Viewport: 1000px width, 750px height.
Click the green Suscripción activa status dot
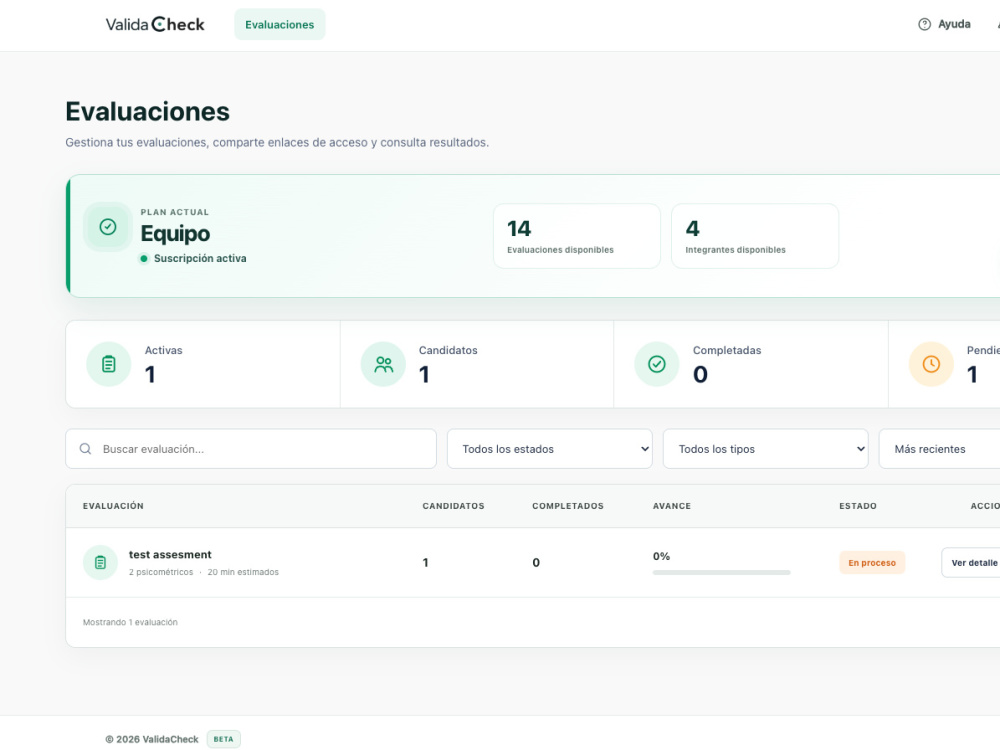144,258
